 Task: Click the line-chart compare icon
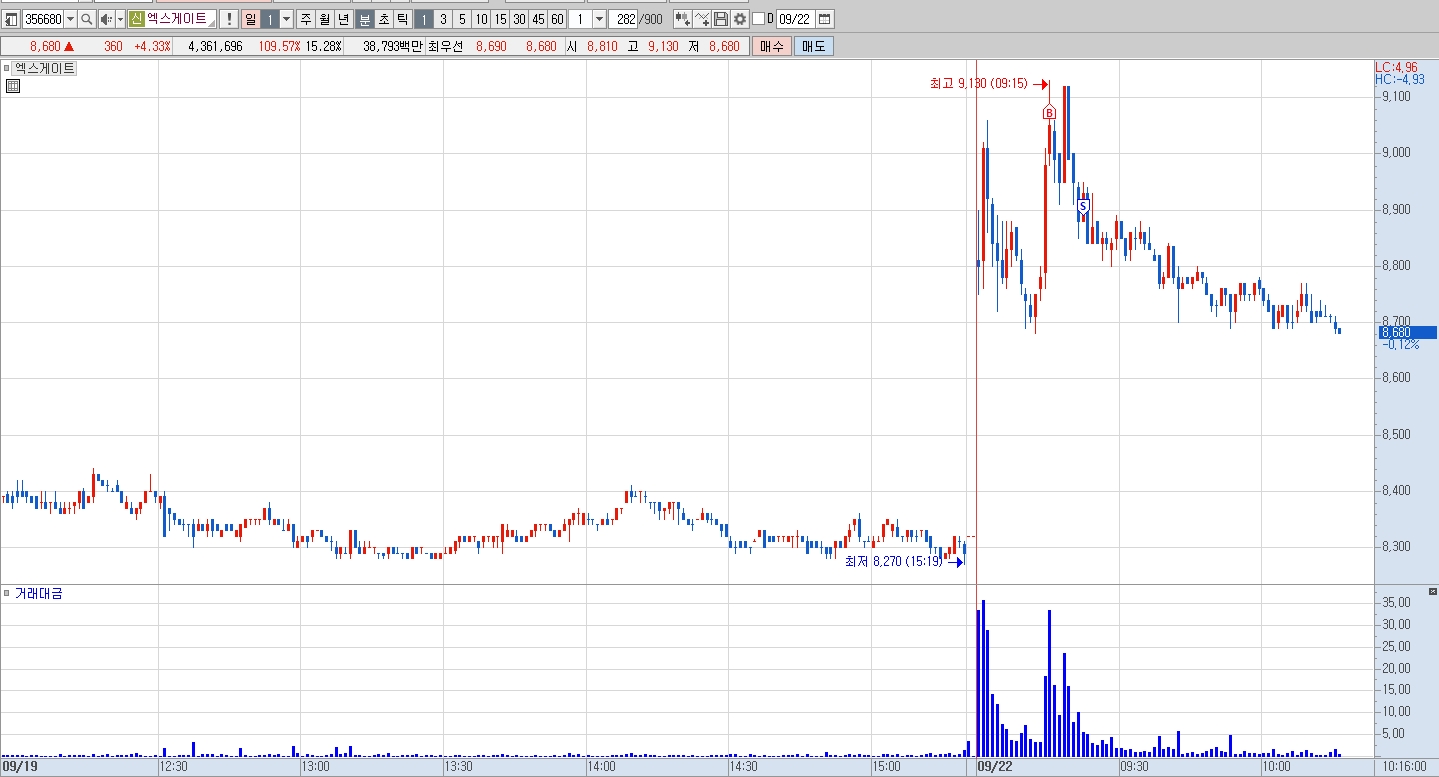[702, 19]
